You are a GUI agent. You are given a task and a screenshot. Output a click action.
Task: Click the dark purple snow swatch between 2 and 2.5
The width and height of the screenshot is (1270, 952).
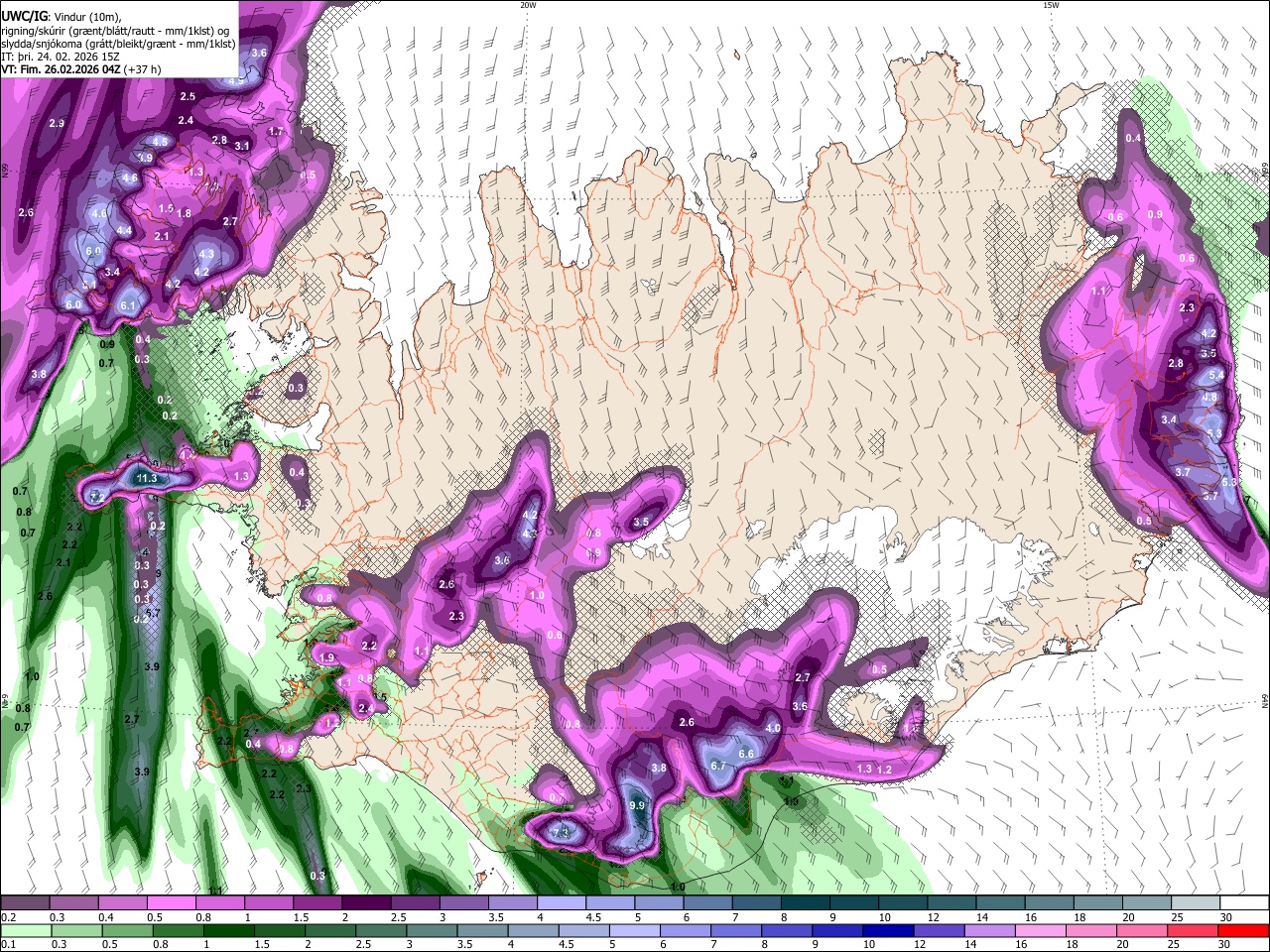[366, 902]
